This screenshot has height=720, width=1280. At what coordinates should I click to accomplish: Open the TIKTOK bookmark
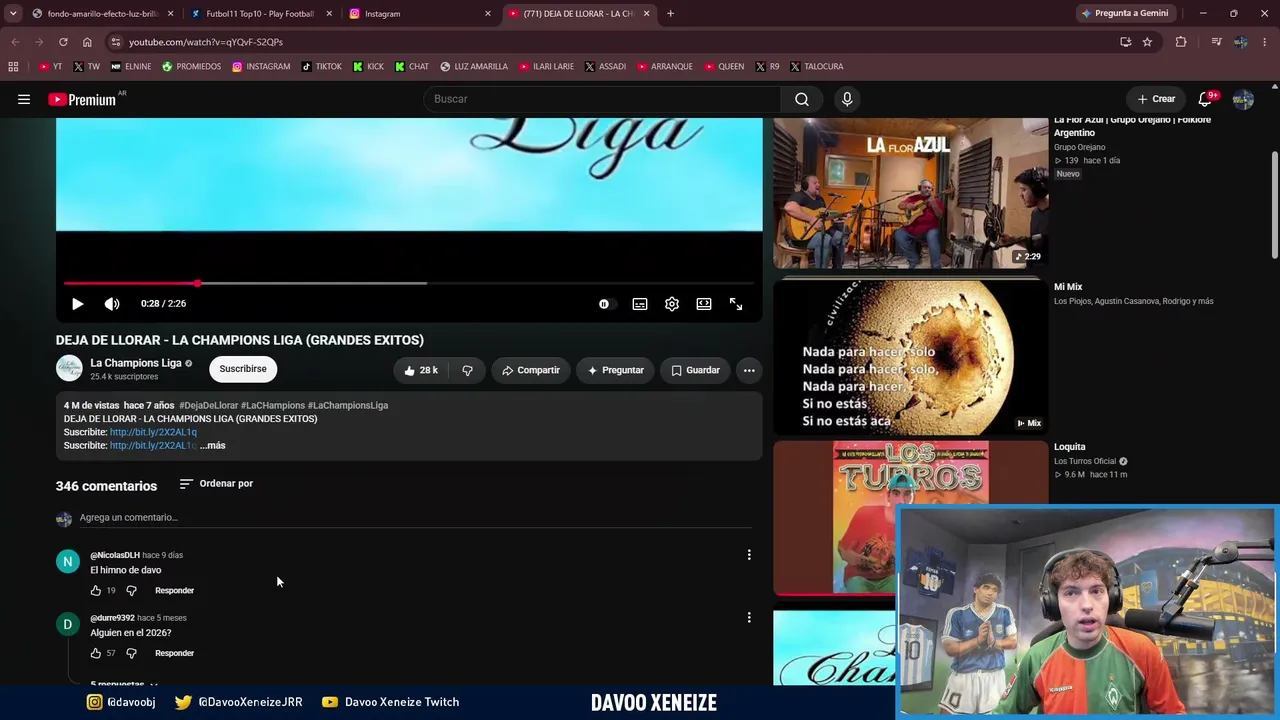pos(321,67)
